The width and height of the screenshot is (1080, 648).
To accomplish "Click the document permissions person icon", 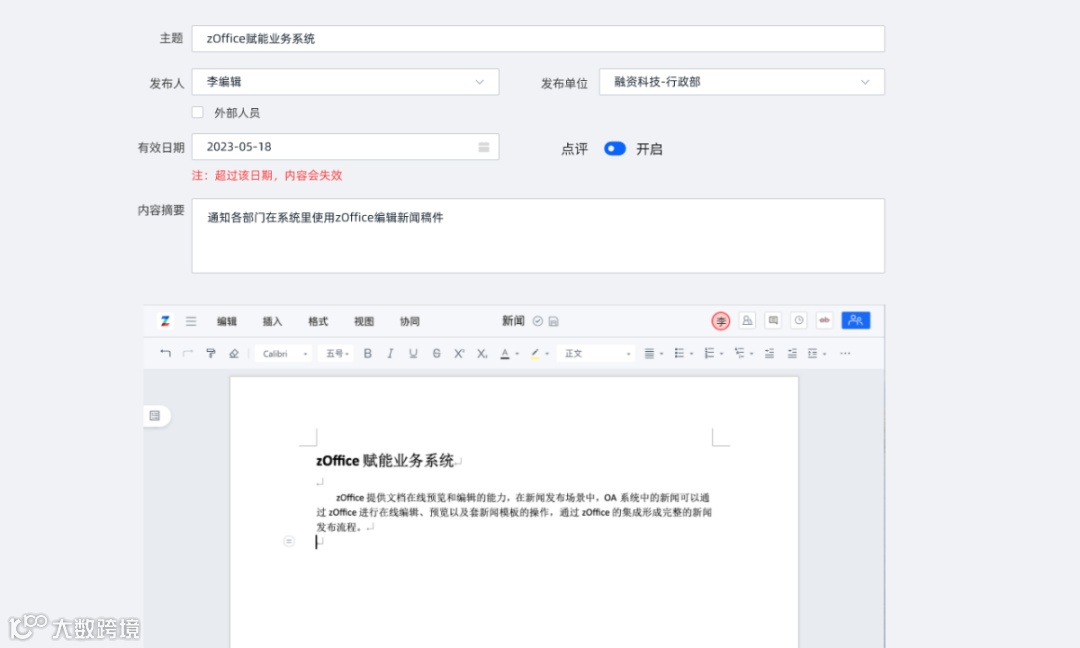I will coord(747,320).
